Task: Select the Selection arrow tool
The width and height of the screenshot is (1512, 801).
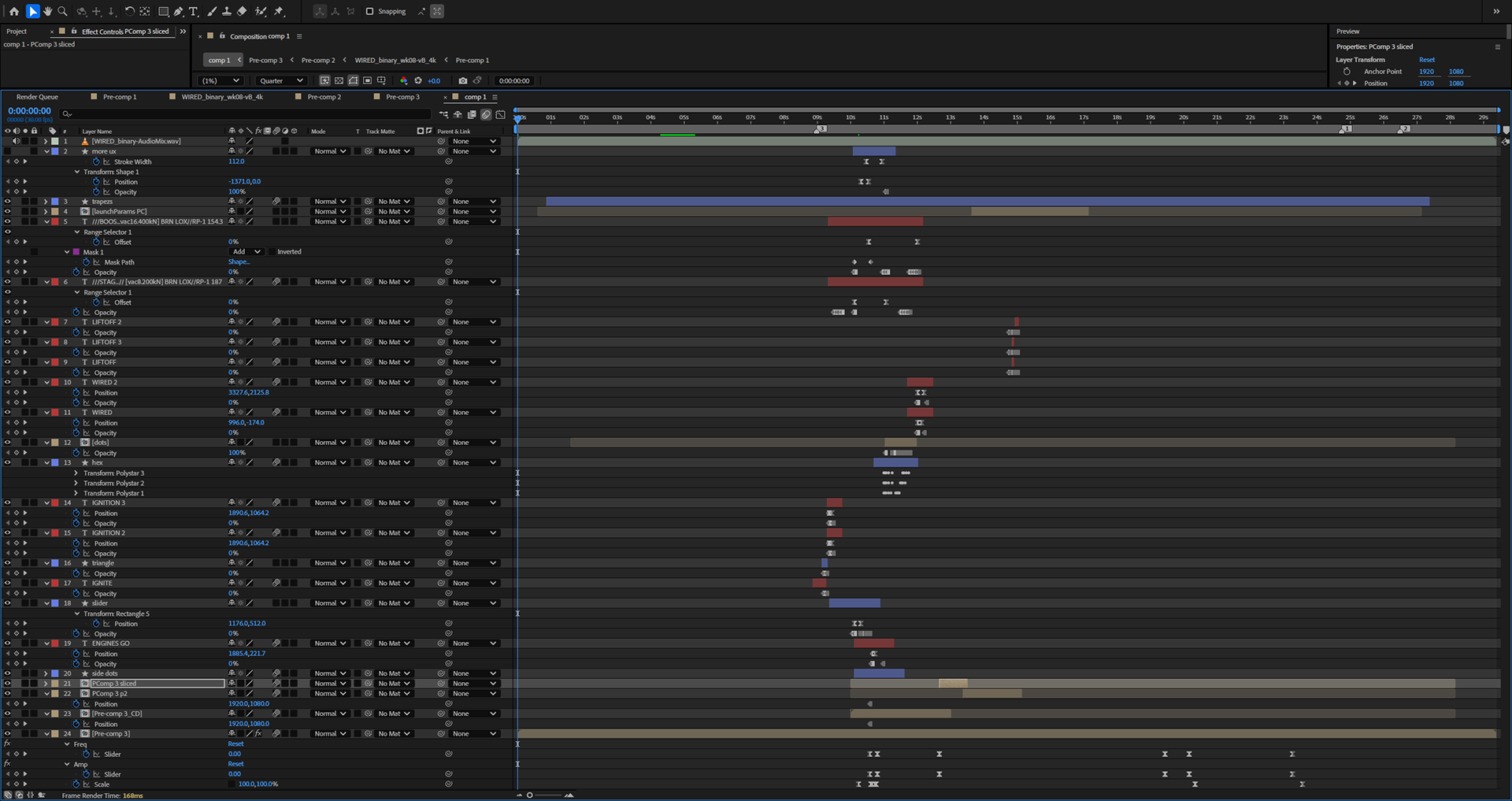Action: 32,11
